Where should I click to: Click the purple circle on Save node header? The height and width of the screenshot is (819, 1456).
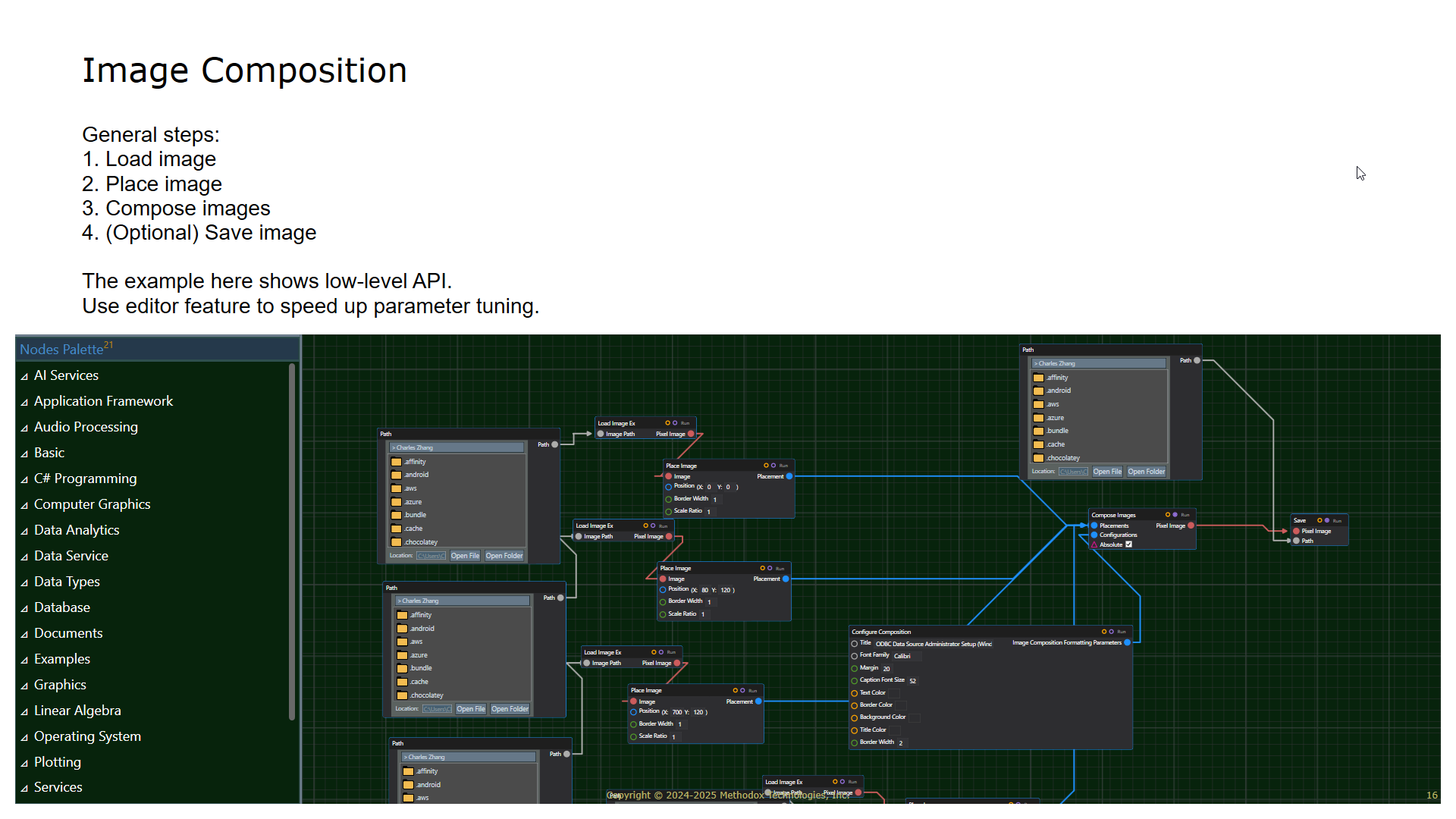(1327, 520)
